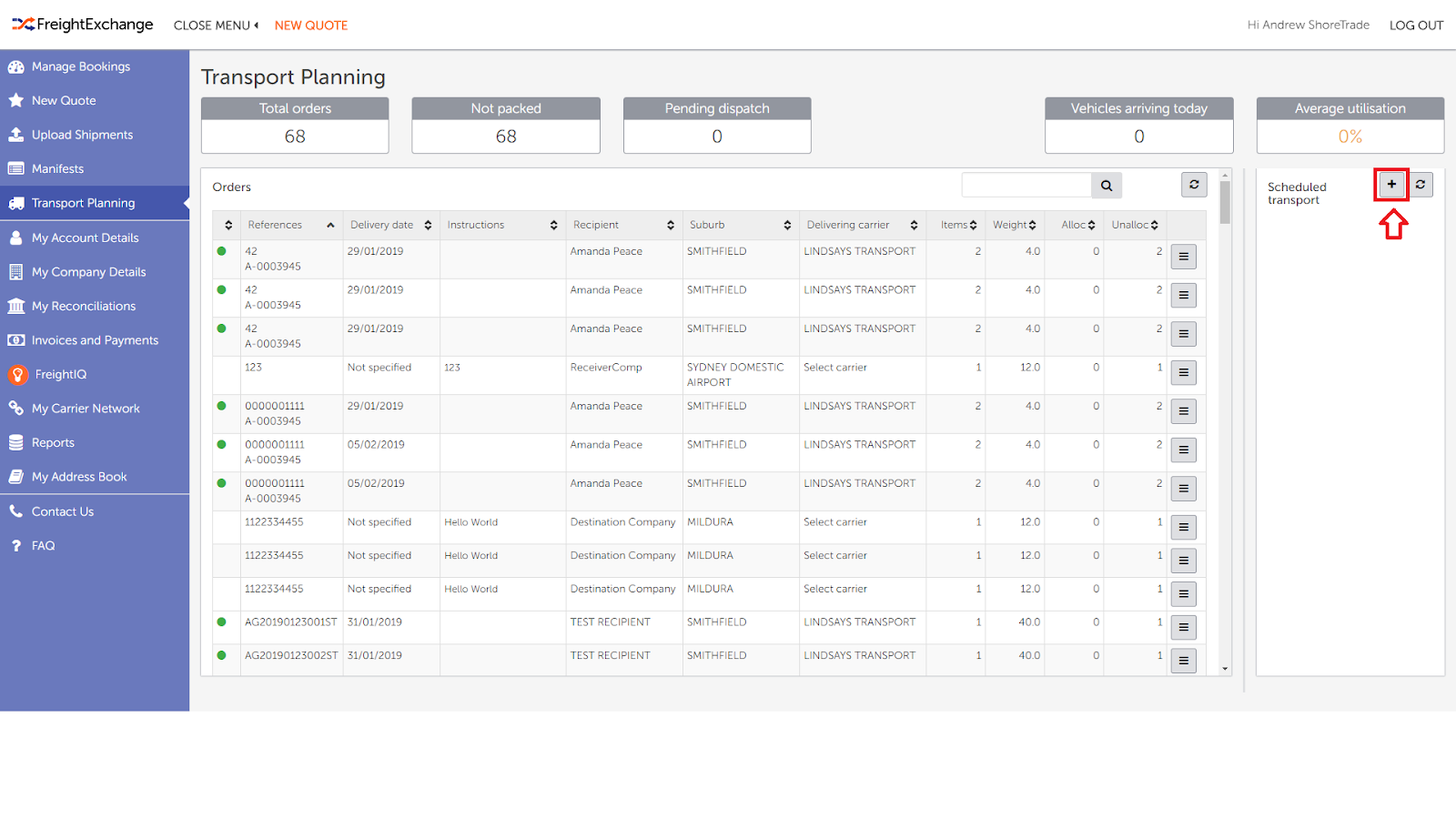Start a NEW QUOTE from top bar
This screenshot has height=819, width=1456.
(311, 25)
